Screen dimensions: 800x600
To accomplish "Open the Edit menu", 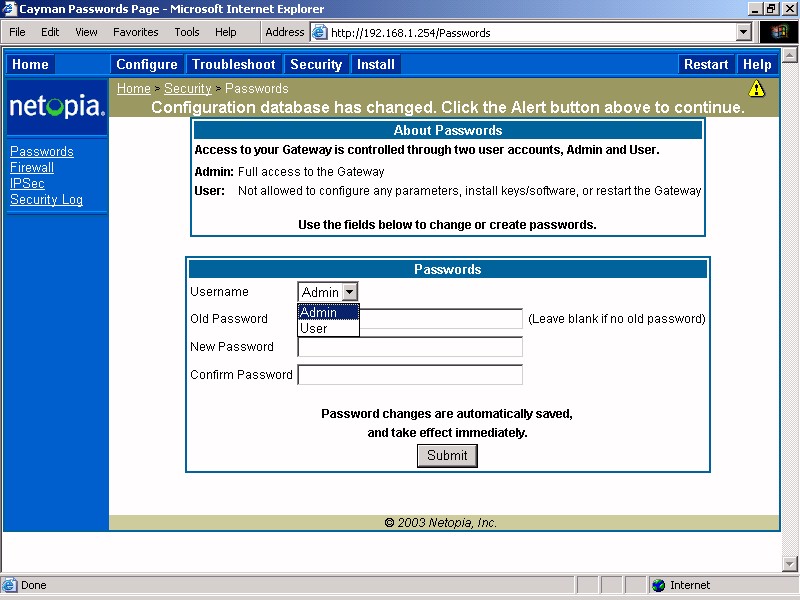I will coord(50,32).
